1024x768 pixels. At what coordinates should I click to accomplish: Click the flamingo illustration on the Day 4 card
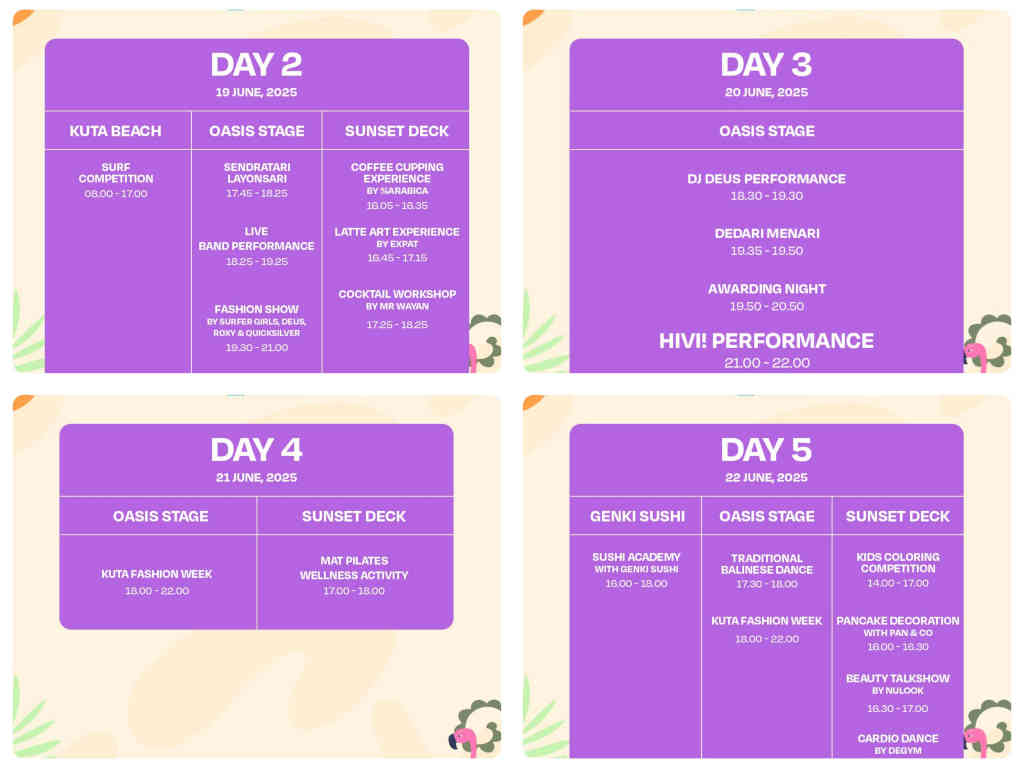tap(465, 741)
